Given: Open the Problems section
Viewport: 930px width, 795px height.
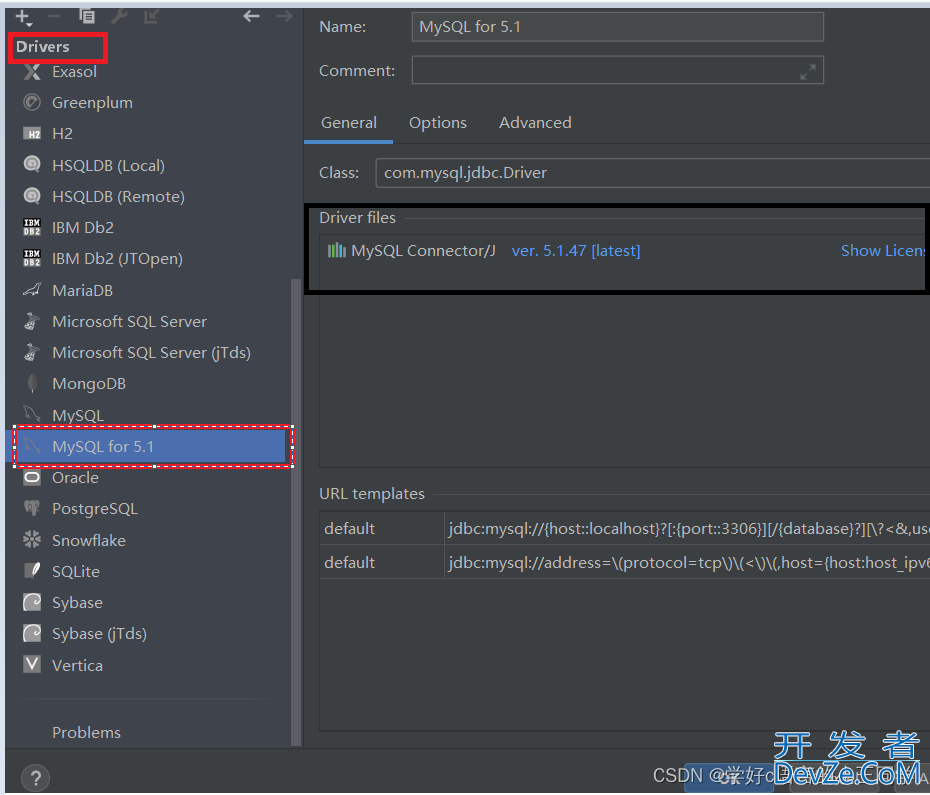Looking at the screenshot, I should coord(87,732).
